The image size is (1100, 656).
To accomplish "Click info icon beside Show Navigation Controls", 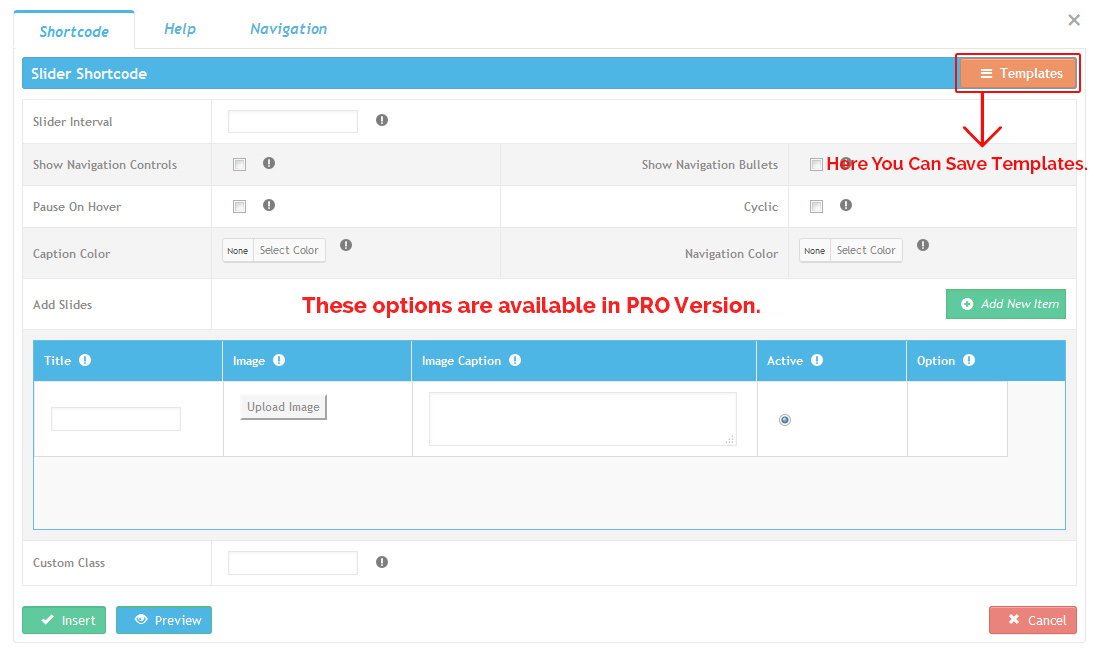I will [x=269, y=163].
